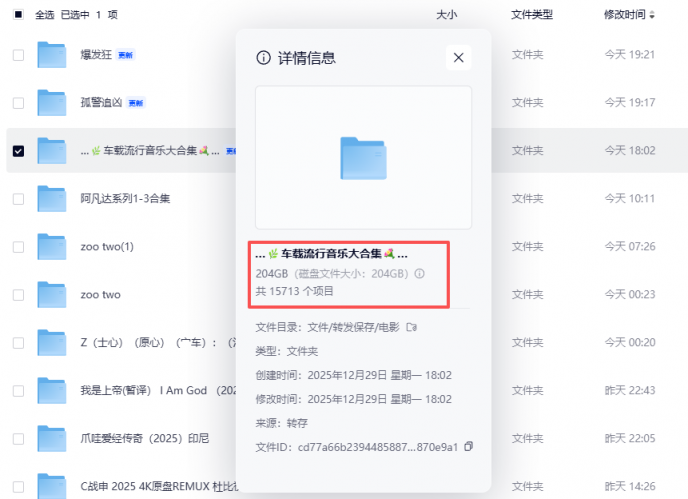Screen dimensions: 688x499
Task: Click the large folder preview thumbnail
Action: pos(363,157)
